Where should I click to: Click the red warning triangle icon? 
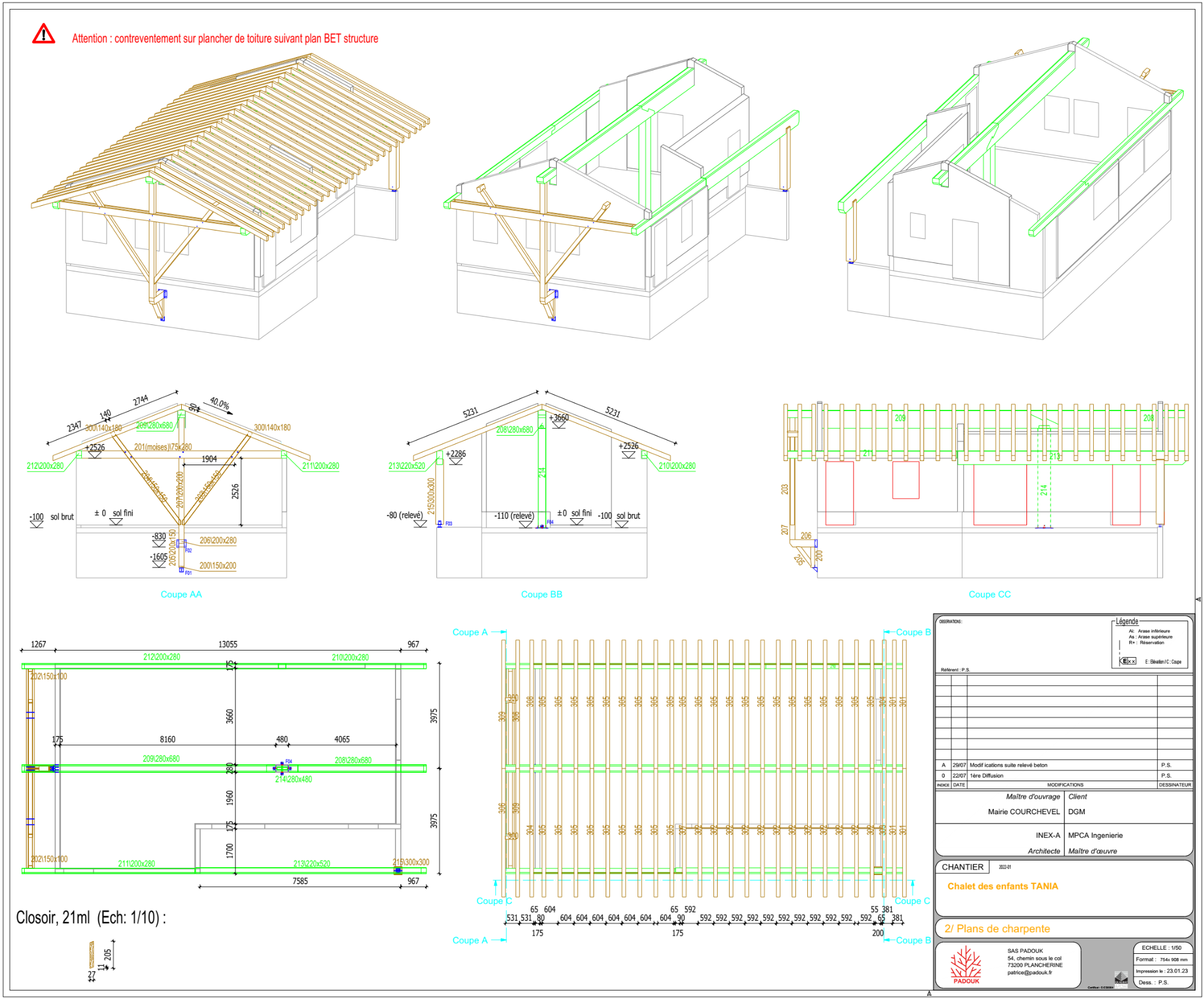(43, 34)
